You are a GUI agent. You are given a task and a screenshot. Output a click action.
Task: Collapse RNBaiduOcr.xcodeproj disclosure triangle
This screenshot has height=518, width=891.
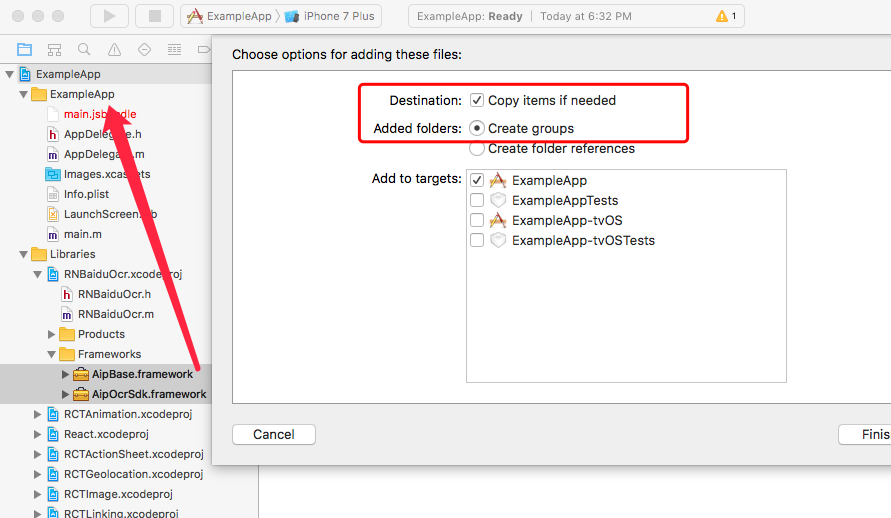(x=38, y=274)
